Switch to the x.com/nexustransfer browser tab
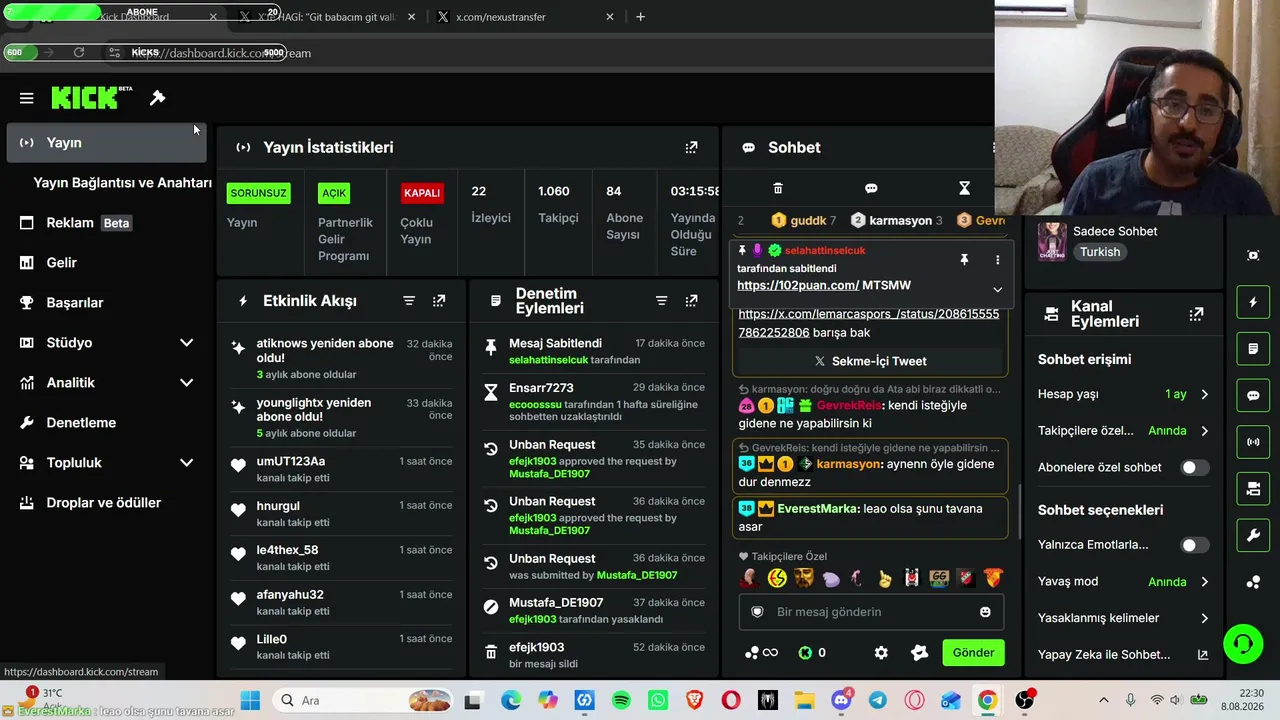 (x=526, y=17)
